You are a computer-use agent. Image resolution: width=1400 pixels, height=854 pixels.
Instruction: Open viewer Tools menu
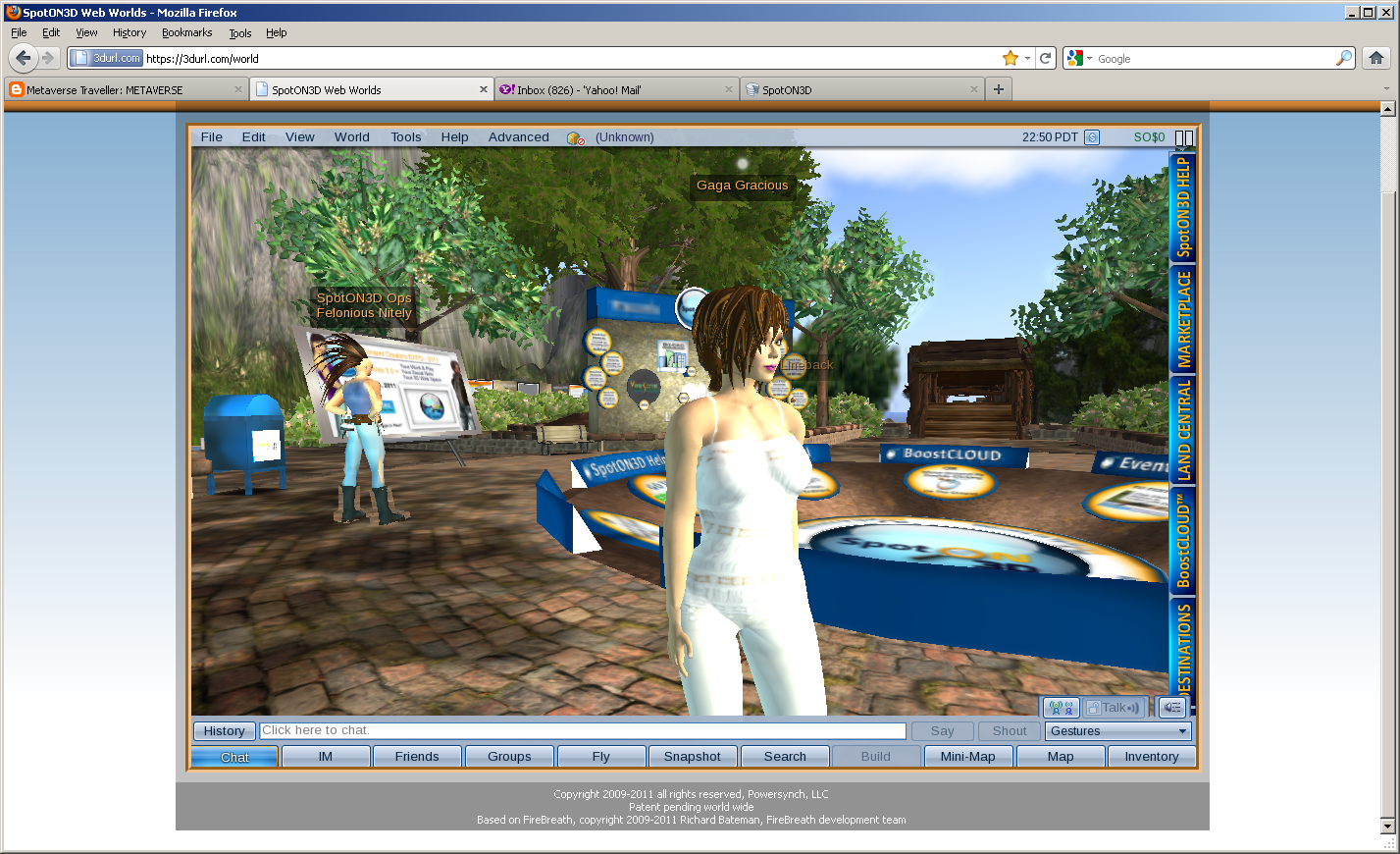pyautogui.click(x=406, y=137)
